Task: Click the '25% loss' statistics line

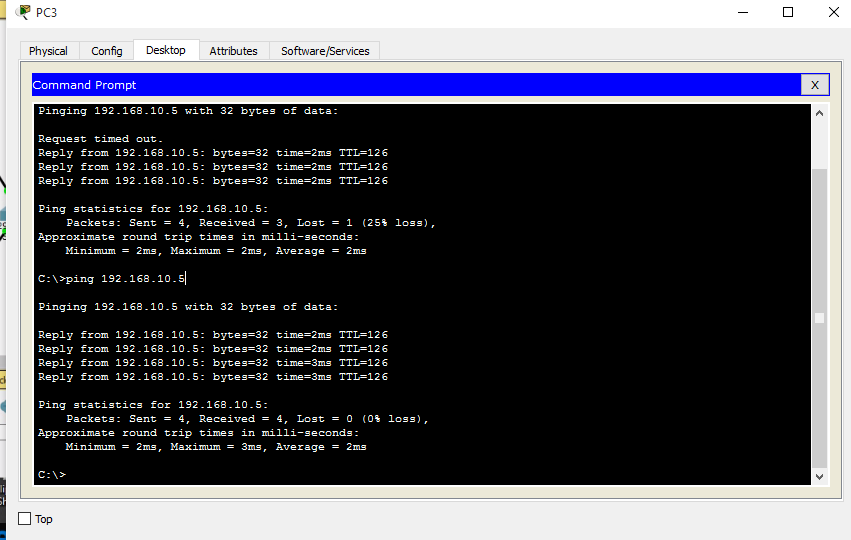Action: coord(251,223)
